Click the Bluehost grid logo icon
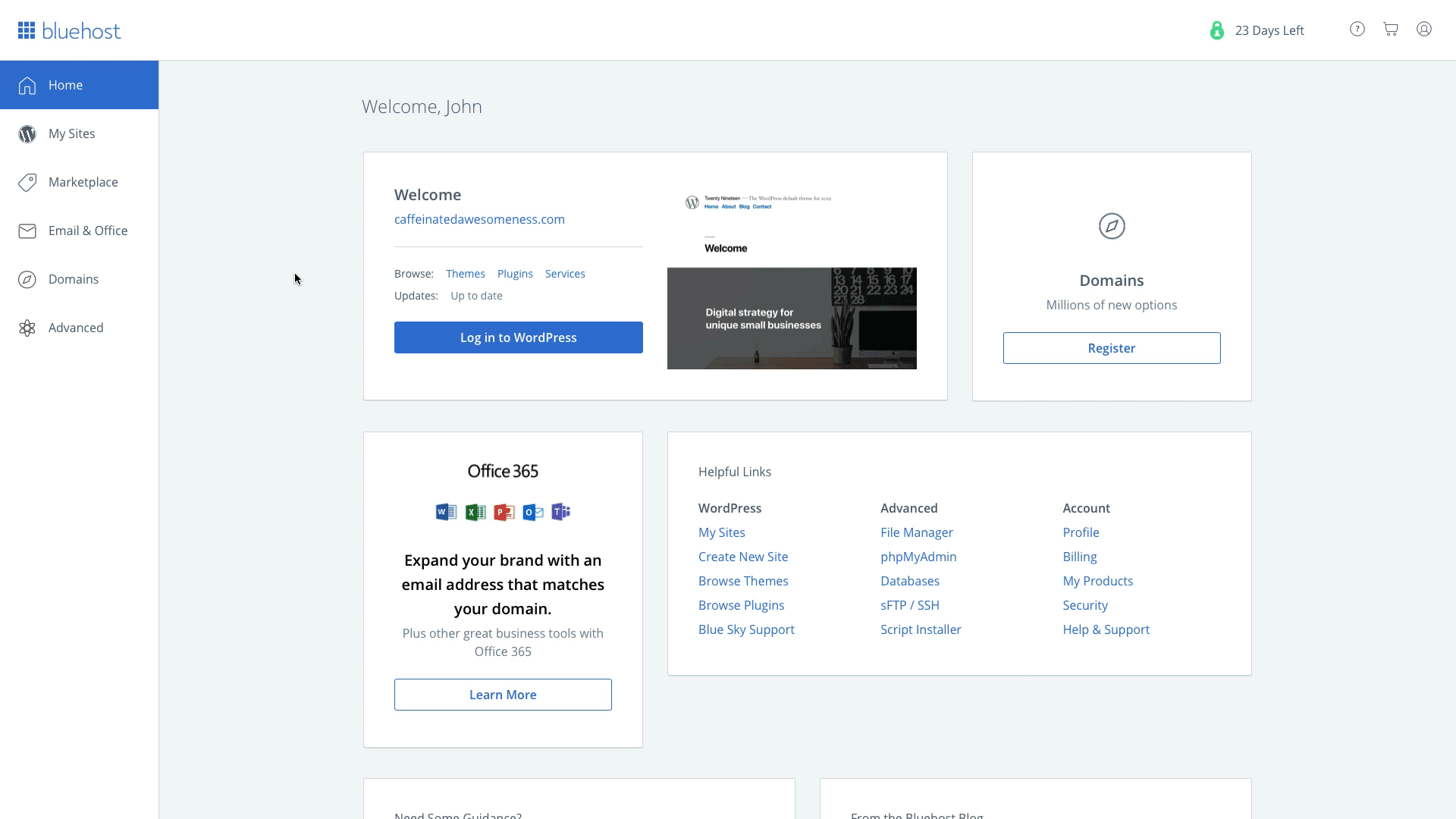The width and height of the screenshot is (1456, 819). [x=27, y=30]
